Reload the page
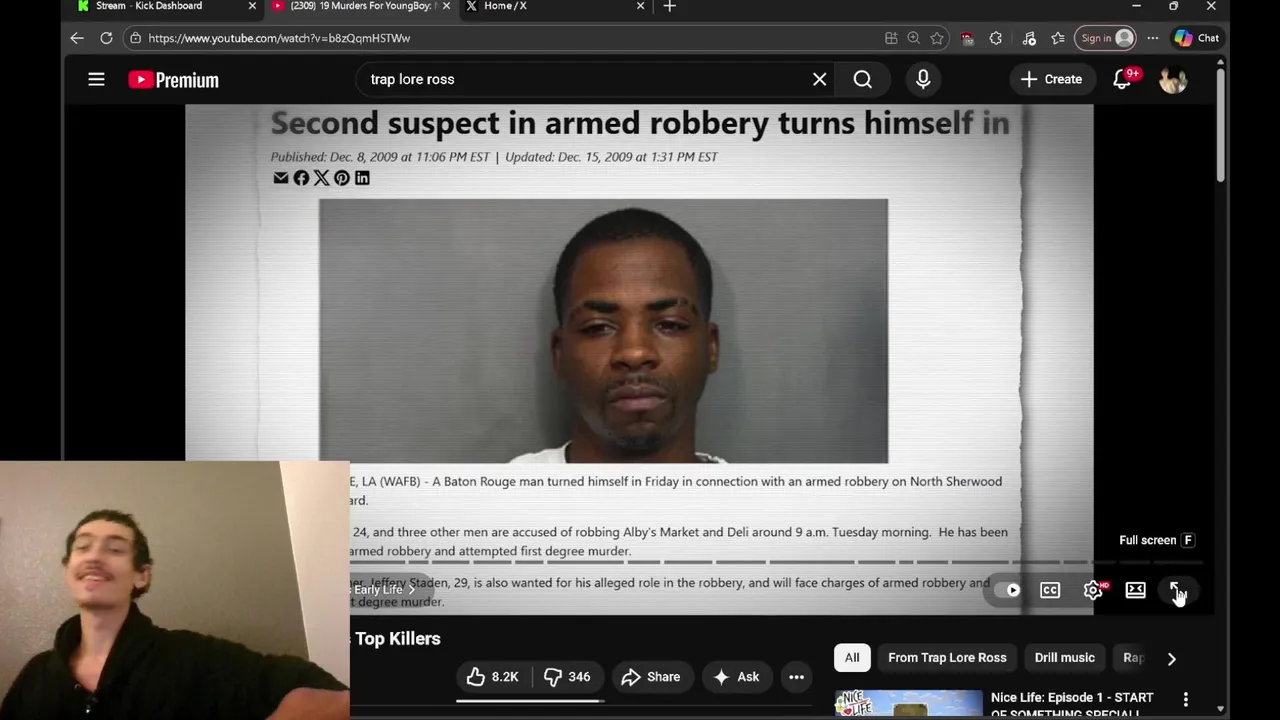Viewport: 1280px width, 720px height. click(106, 38)
